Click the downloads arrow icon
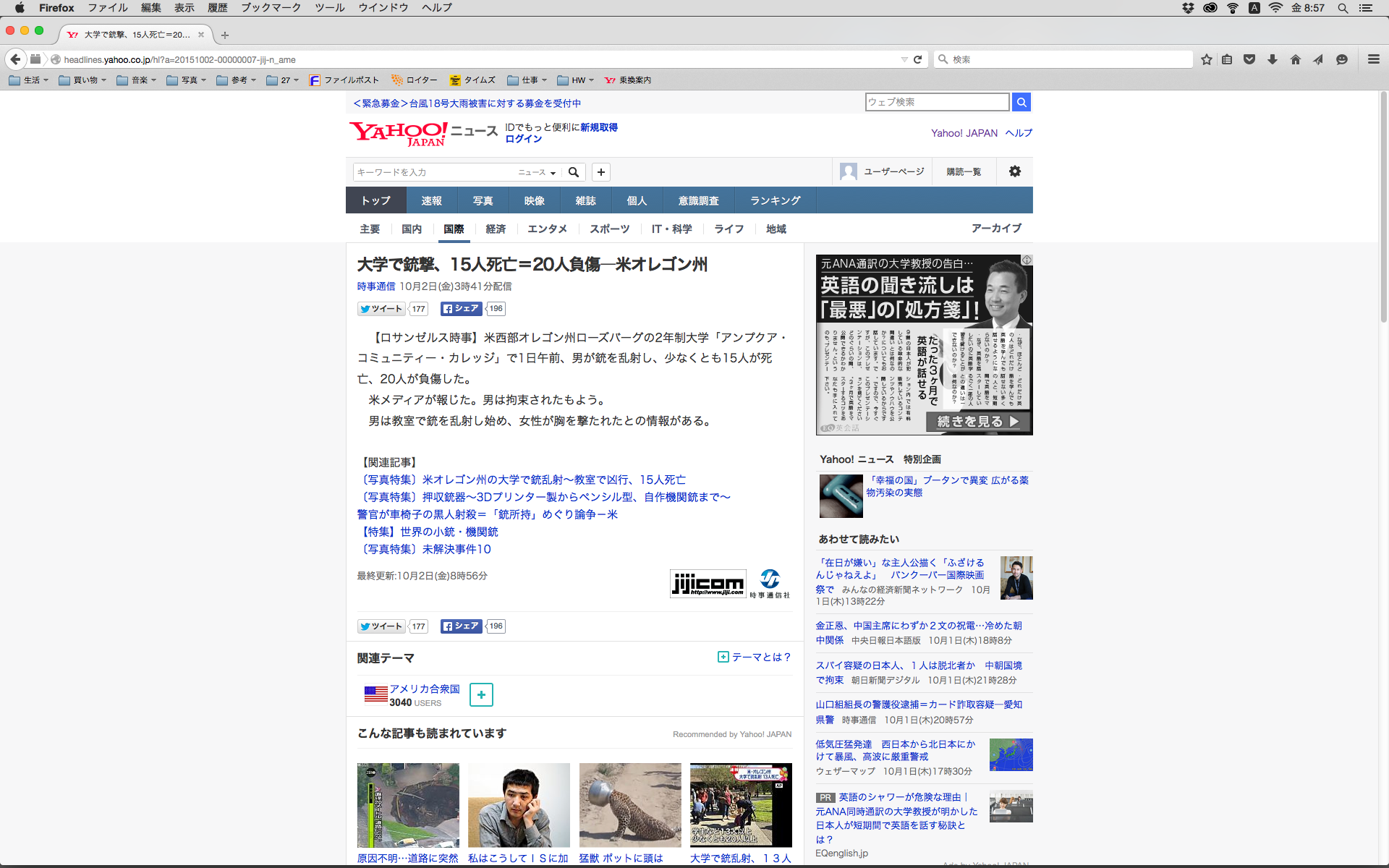 tap(1273, 59)
